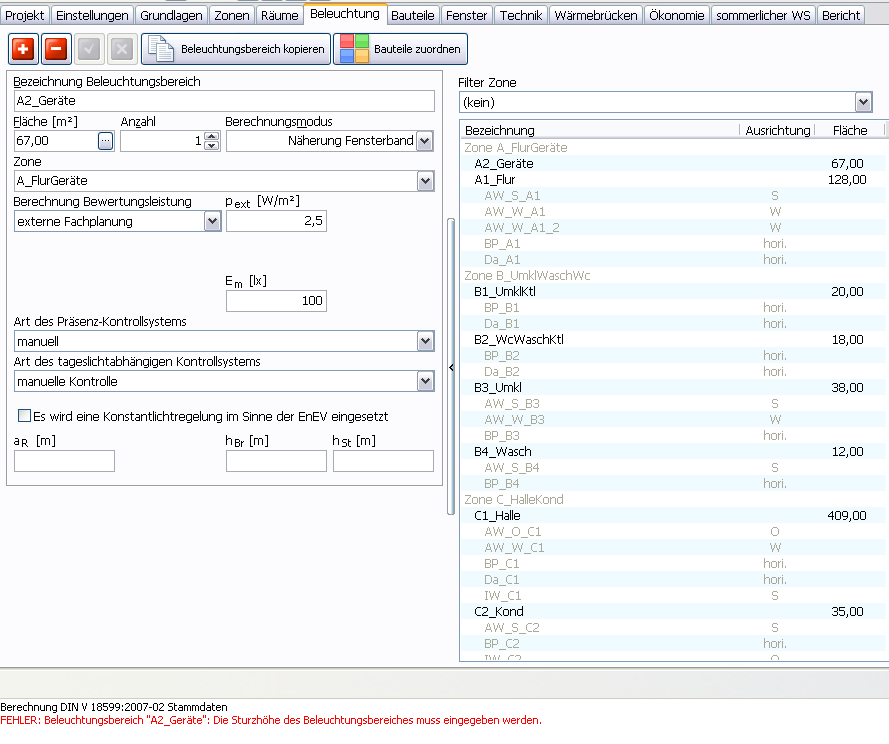The height and width of the screenshot is (744, 889).
Task: Switch to the Einstellungen tab
Action: click(92, 15)
